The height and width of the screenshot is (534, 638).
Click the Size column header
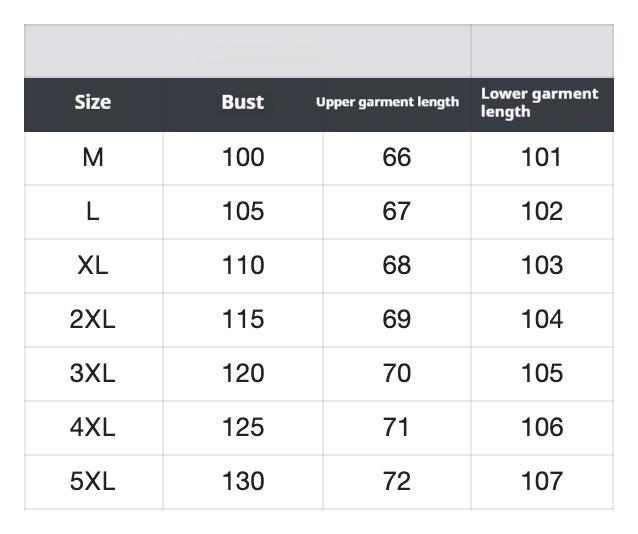click(x=93, y=102)
